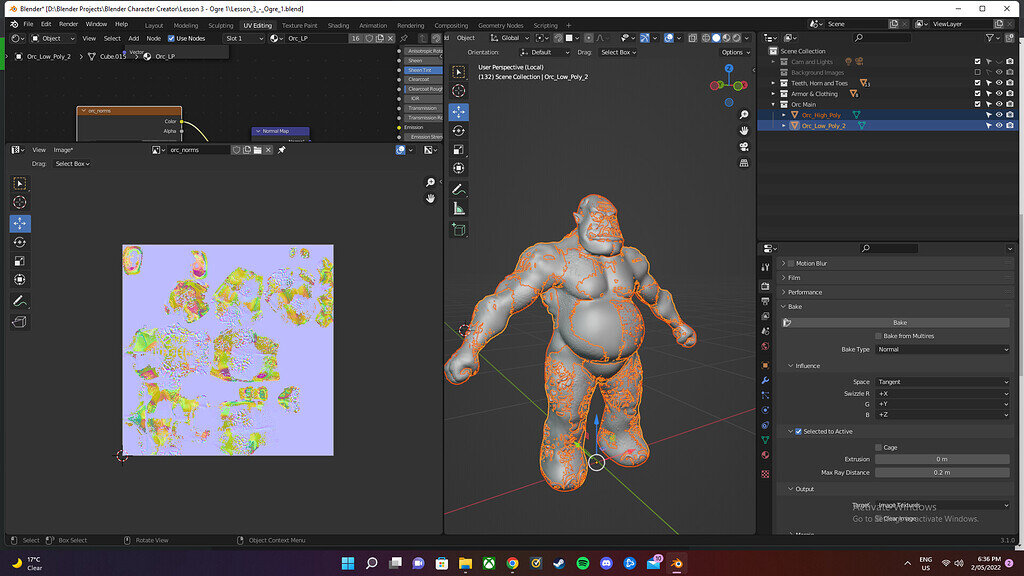The image size is (1024, 576).
Task: Hide Orc_Low_Poly_2 with its eye icon
Action: 999,125
